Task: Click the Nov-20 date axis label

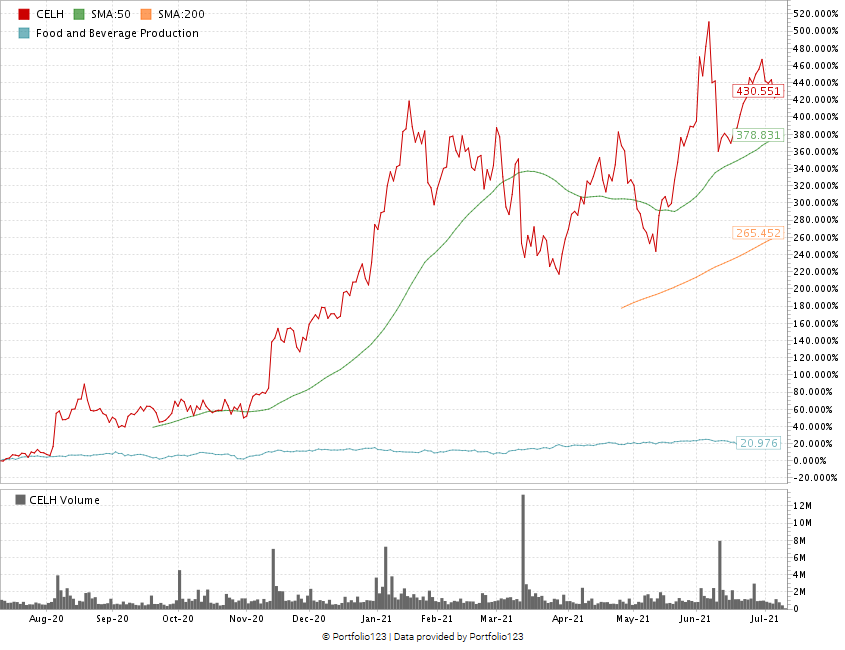Action: pos(246,618)
